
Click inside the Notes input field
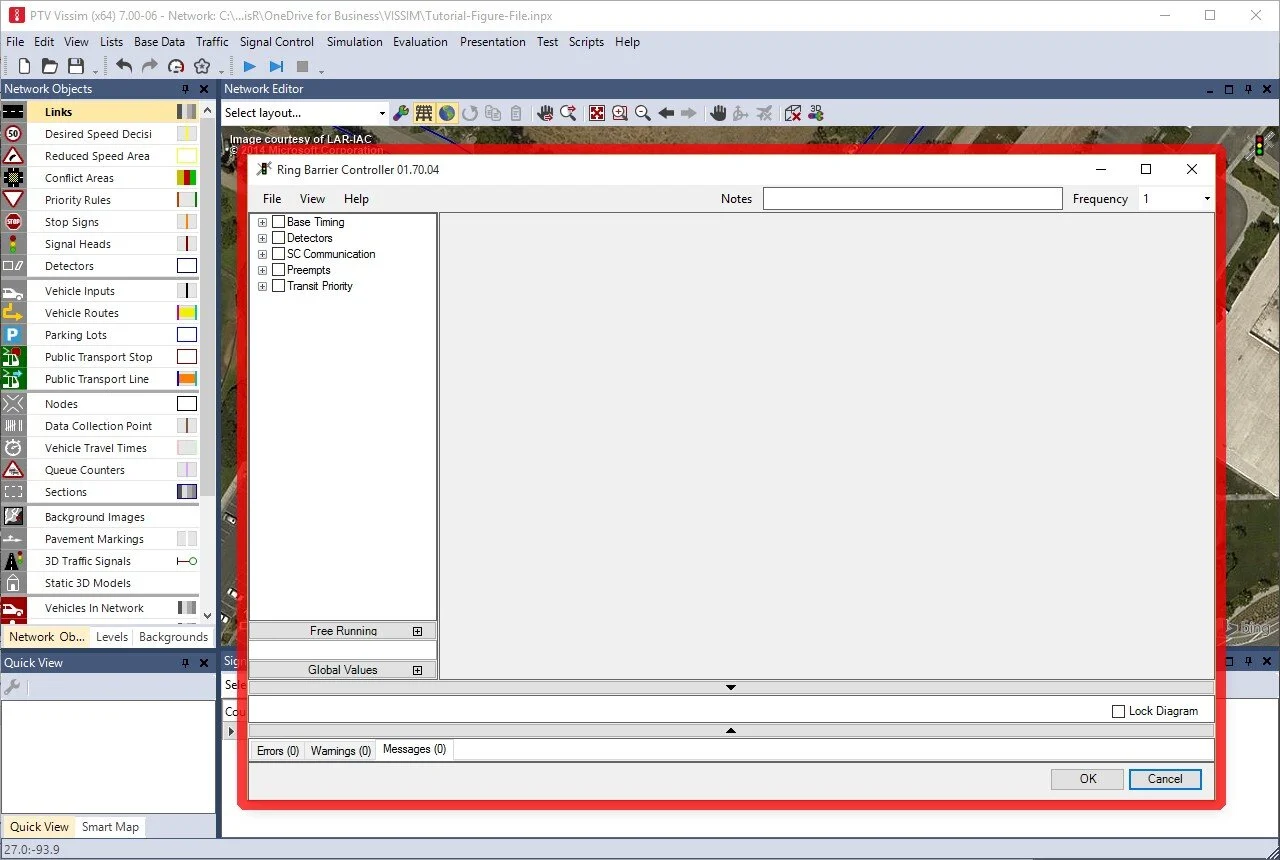pos(912,198)
